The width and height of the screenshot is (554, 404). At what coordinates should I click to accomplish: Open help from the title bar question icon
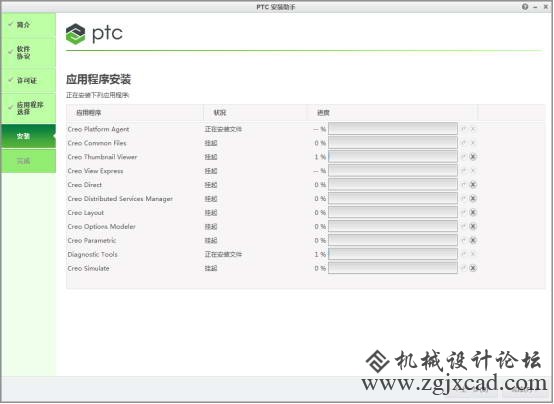coord(525,6)
